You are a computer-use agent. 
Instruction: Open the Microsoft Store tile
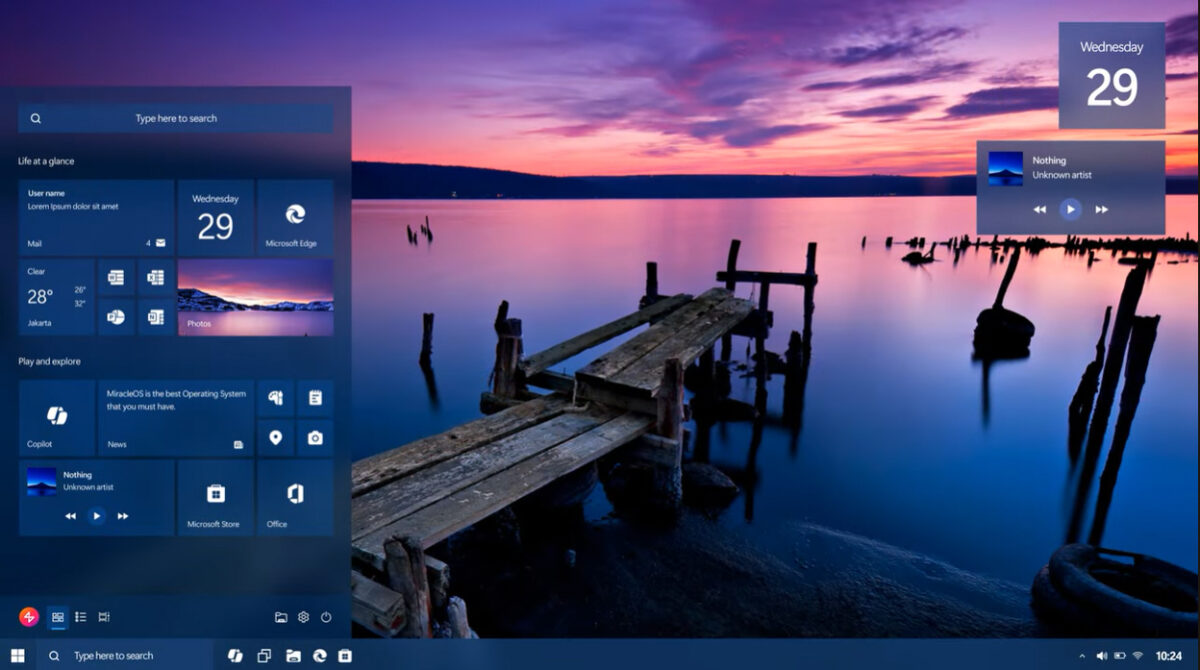coord(215,498)
